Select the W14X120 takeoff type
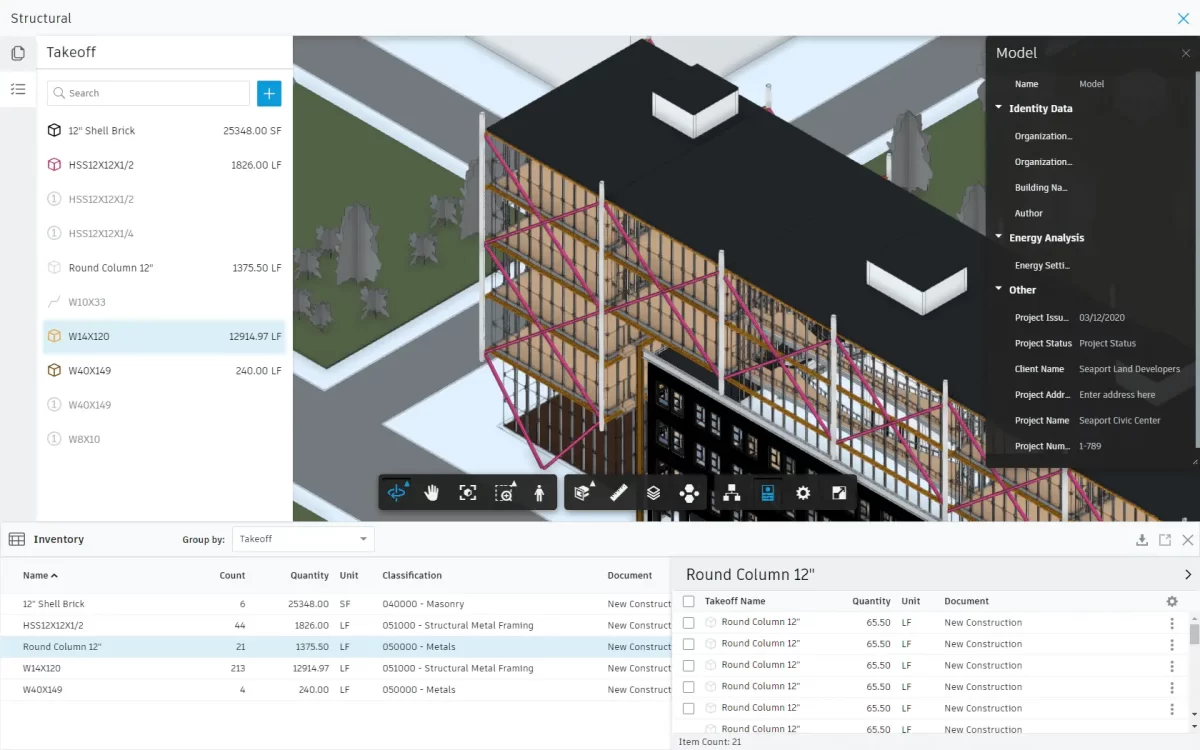1200x750 pixels. (165, 336)
